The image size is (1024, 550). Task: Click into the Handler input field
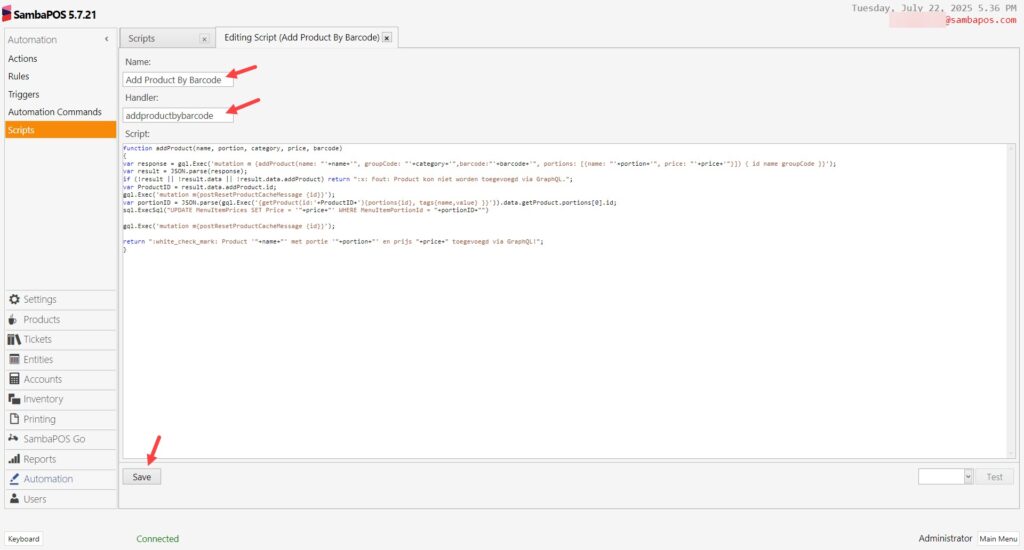click(x=178, y=116)
